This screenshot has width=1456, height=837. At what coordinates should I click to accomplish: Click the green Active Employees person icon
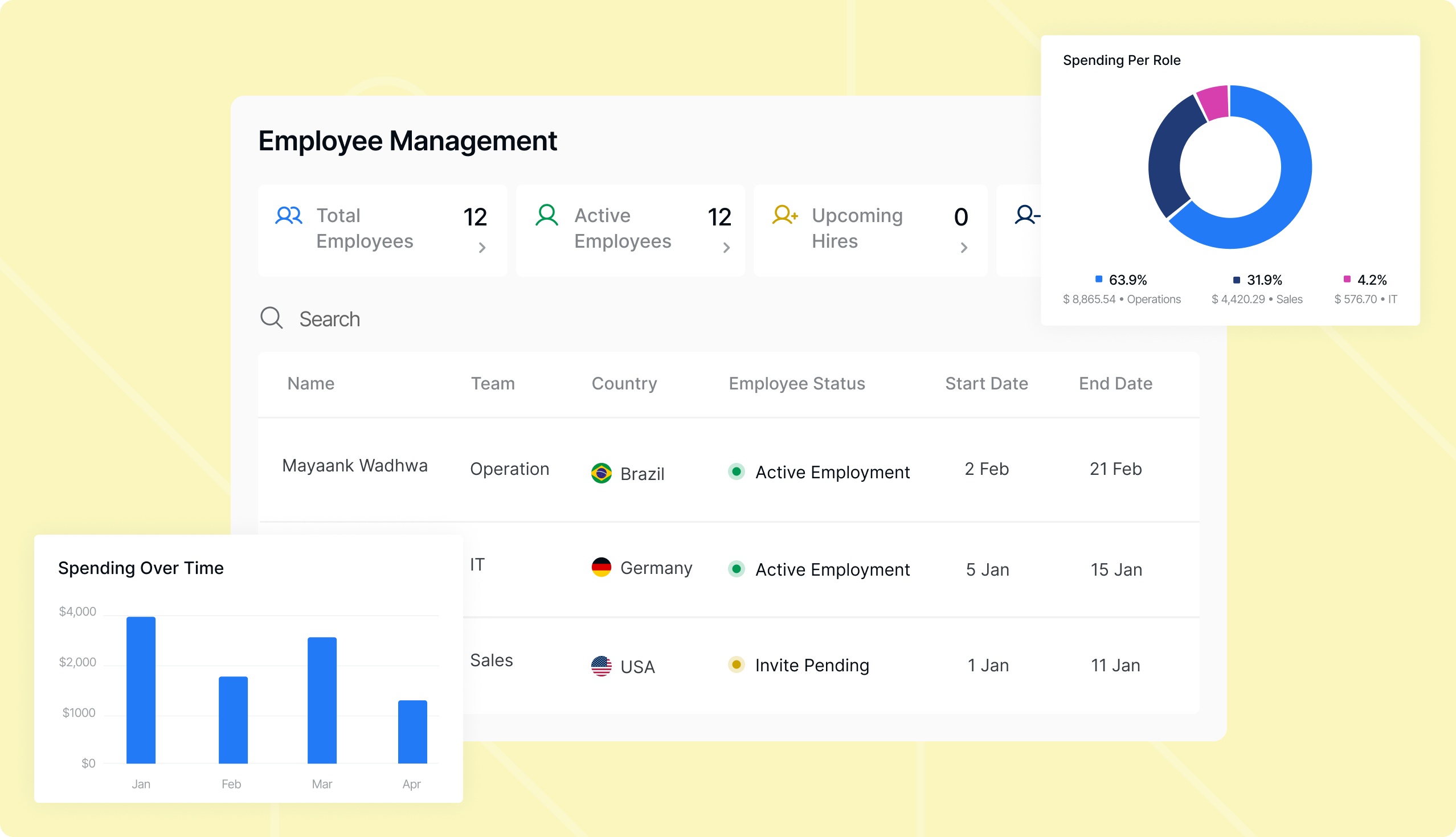[546, 216]
